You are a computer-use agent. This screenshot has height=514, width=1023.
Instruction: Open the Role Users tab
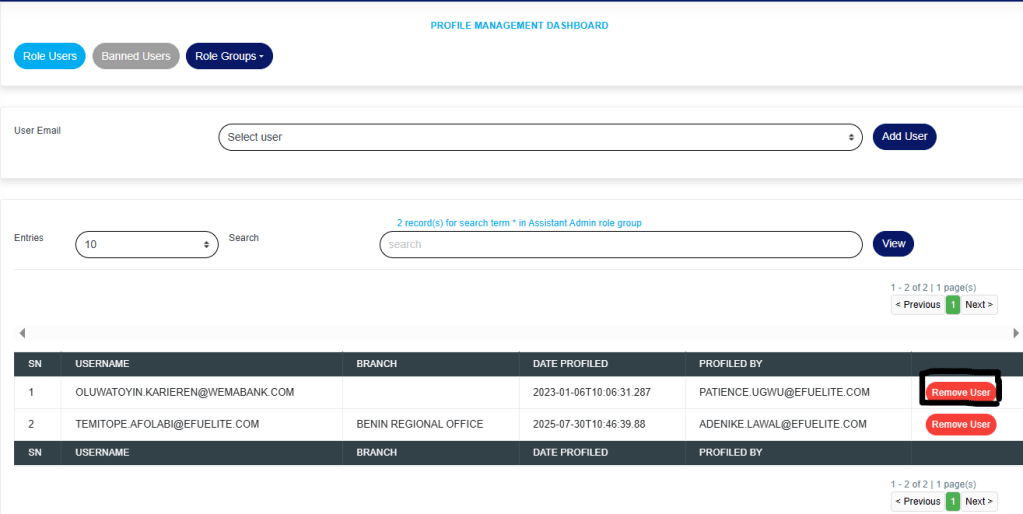(49, 56)
